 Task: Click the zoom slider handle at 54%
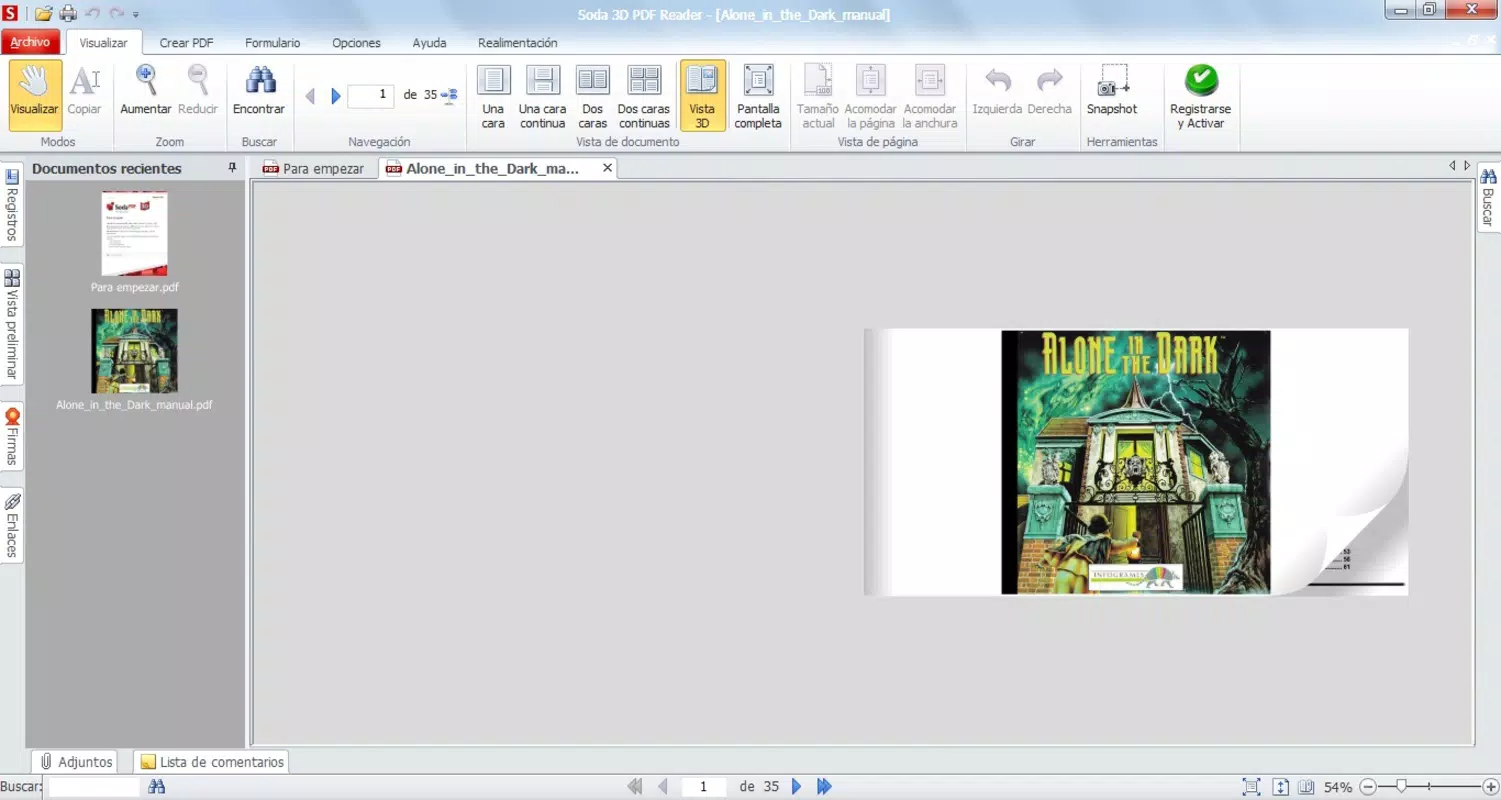pos(1402,787)
